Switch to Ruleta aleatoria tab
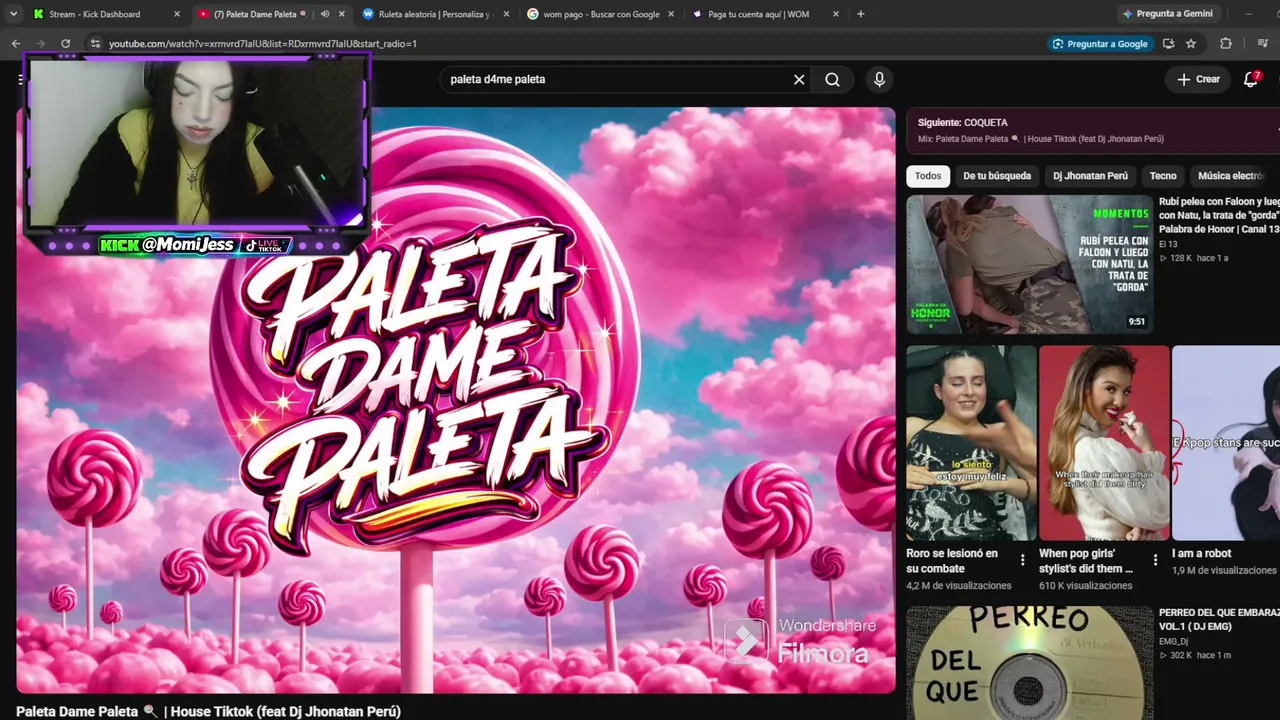This screenshot has width=1280, height=720. [x=434, y=14]
